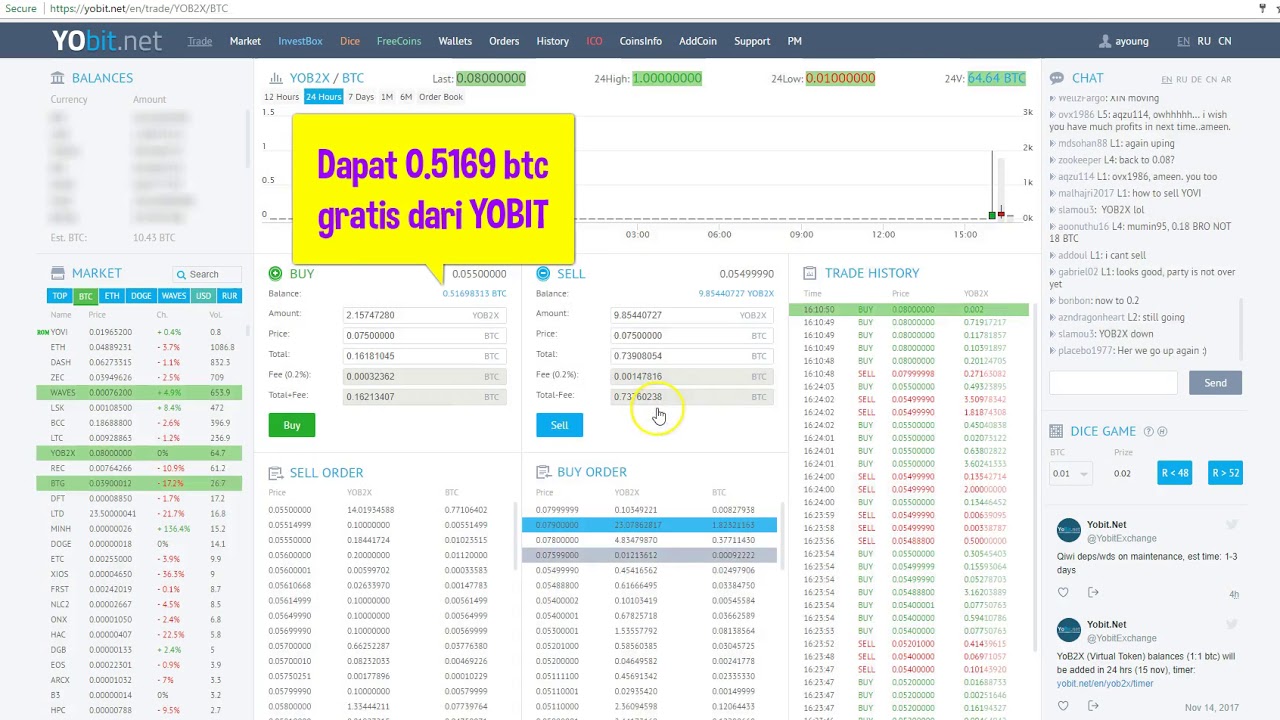Click the Trade History panel icon
This screenshot has width=1280, height=720.
coord(810,273)
